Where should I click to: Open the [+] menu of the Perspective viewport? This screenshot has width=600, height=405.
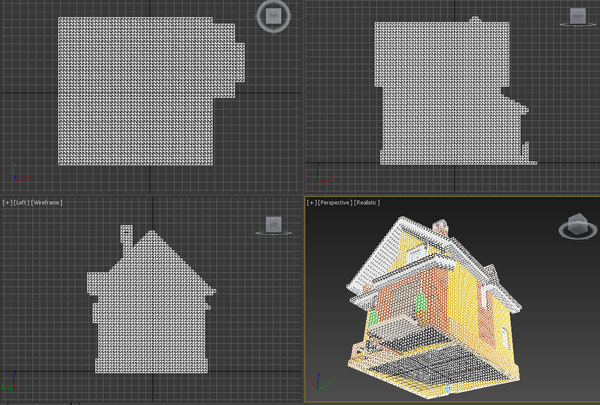pos(312,202)
